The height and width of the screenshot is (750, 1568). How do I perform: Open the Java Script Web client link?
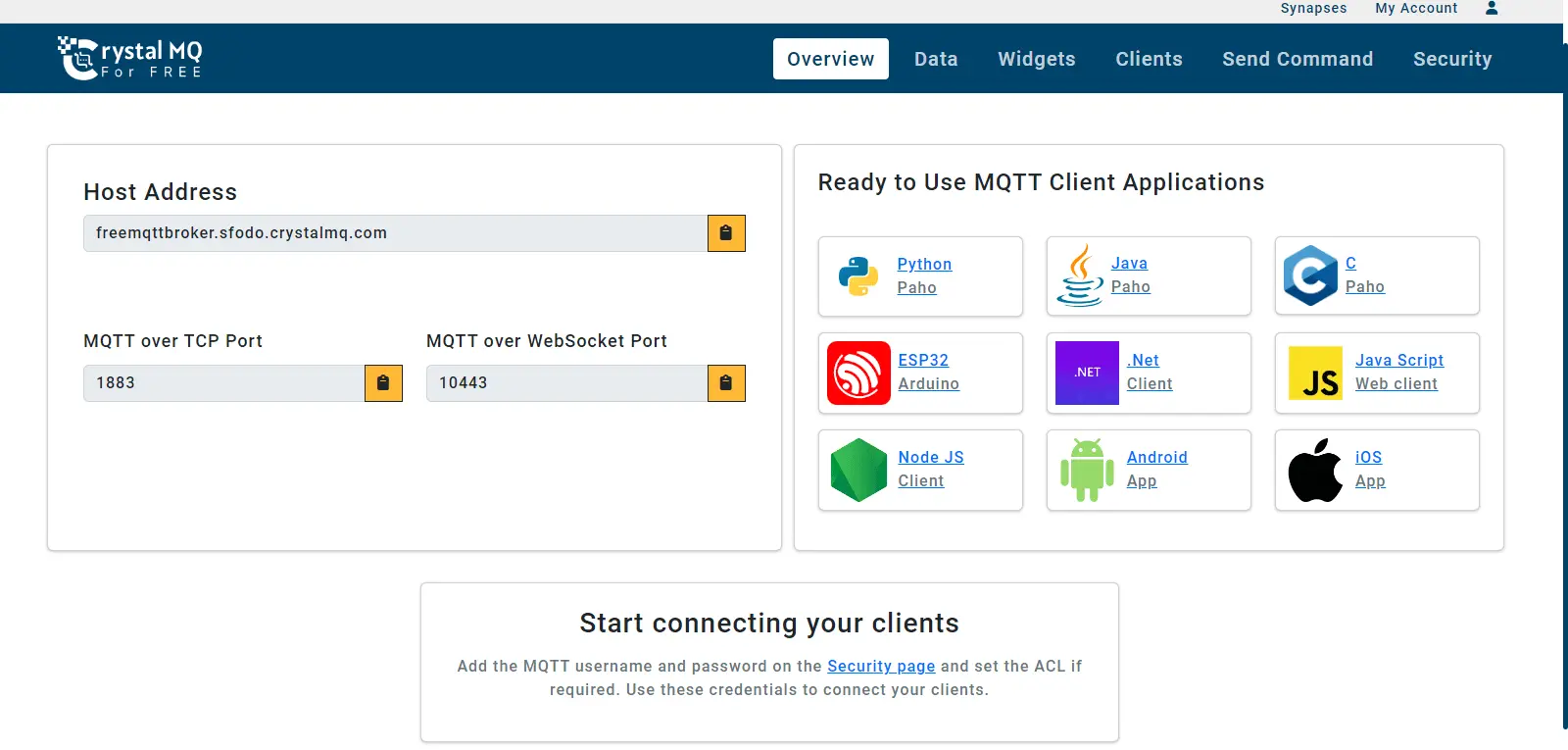pos(1399,372)
